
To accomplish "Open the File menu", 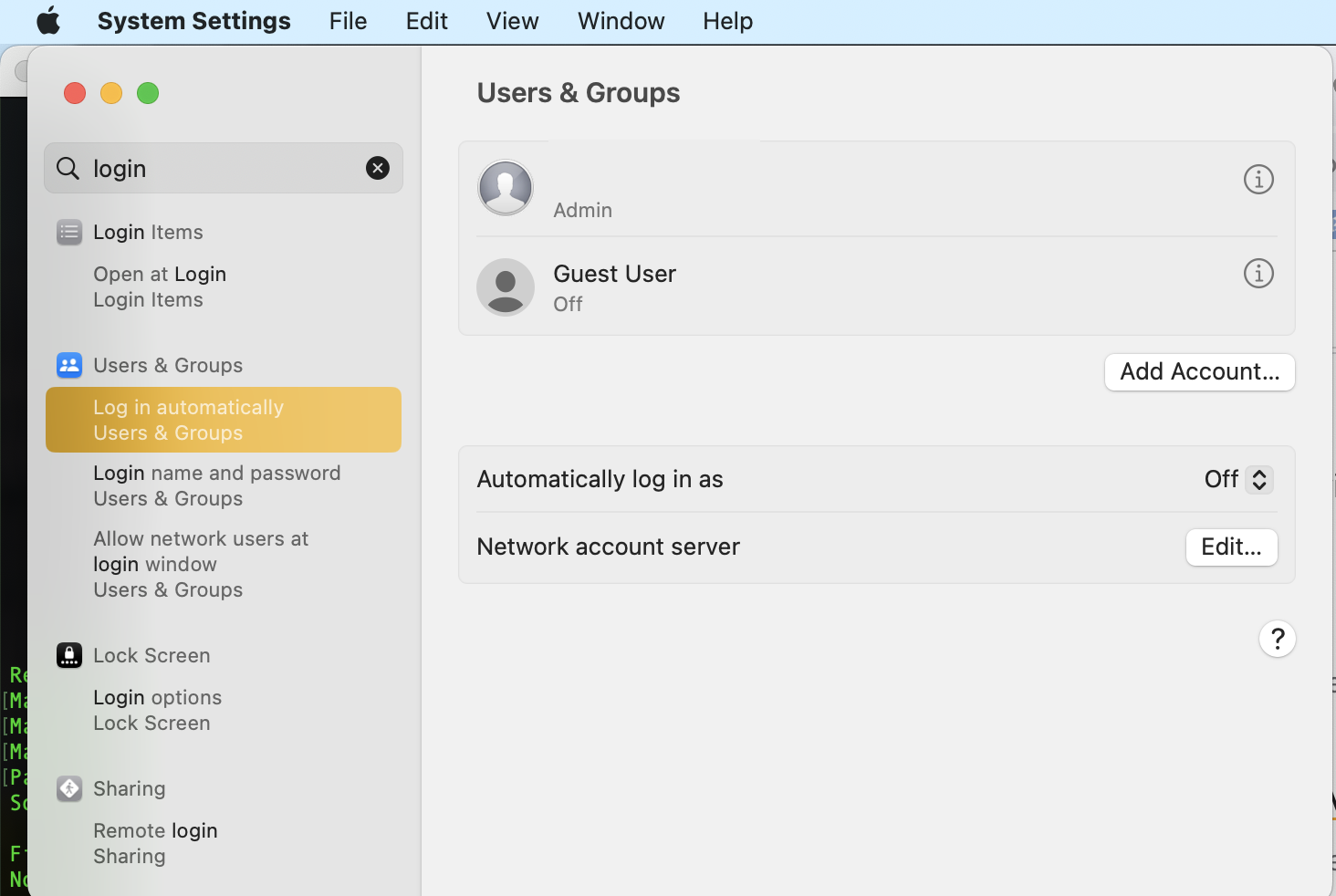I will click(x=348, y=21).
